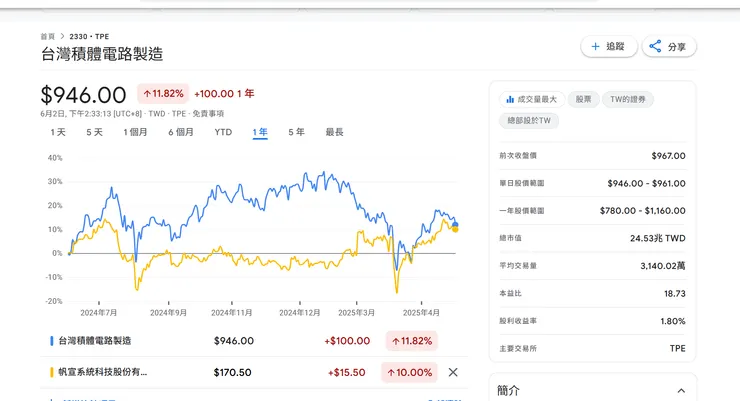Click the $170.50 price value
This screenshot has width=740, height=401.
click(232, 372)
